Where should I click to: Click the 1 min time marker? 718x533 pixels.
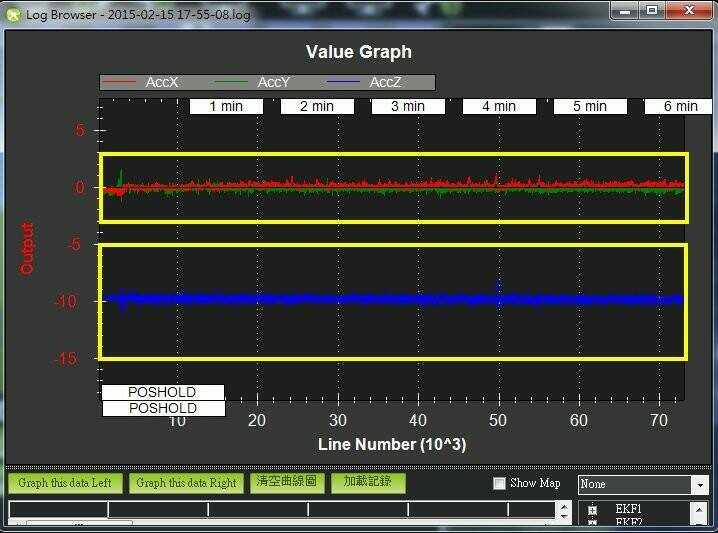pyautogui.click(x=225, y=106)
